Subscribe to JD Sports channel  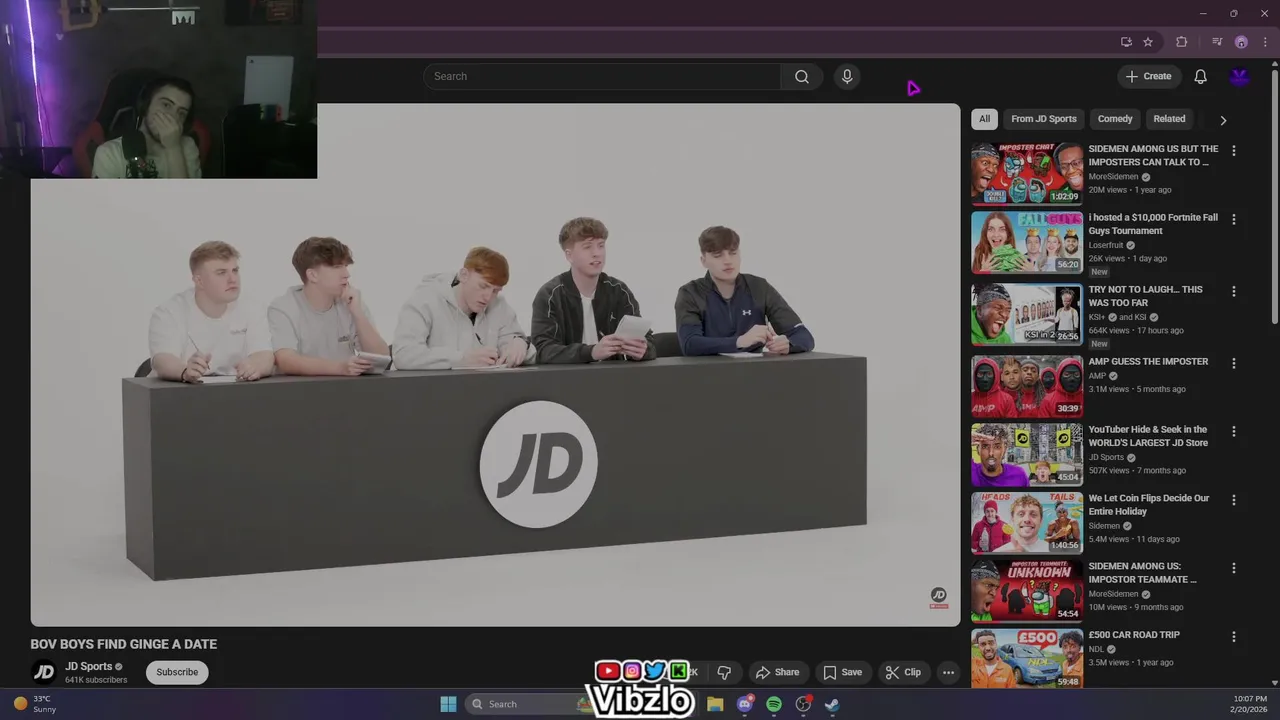pyautogui.click(x=177, y=672)
